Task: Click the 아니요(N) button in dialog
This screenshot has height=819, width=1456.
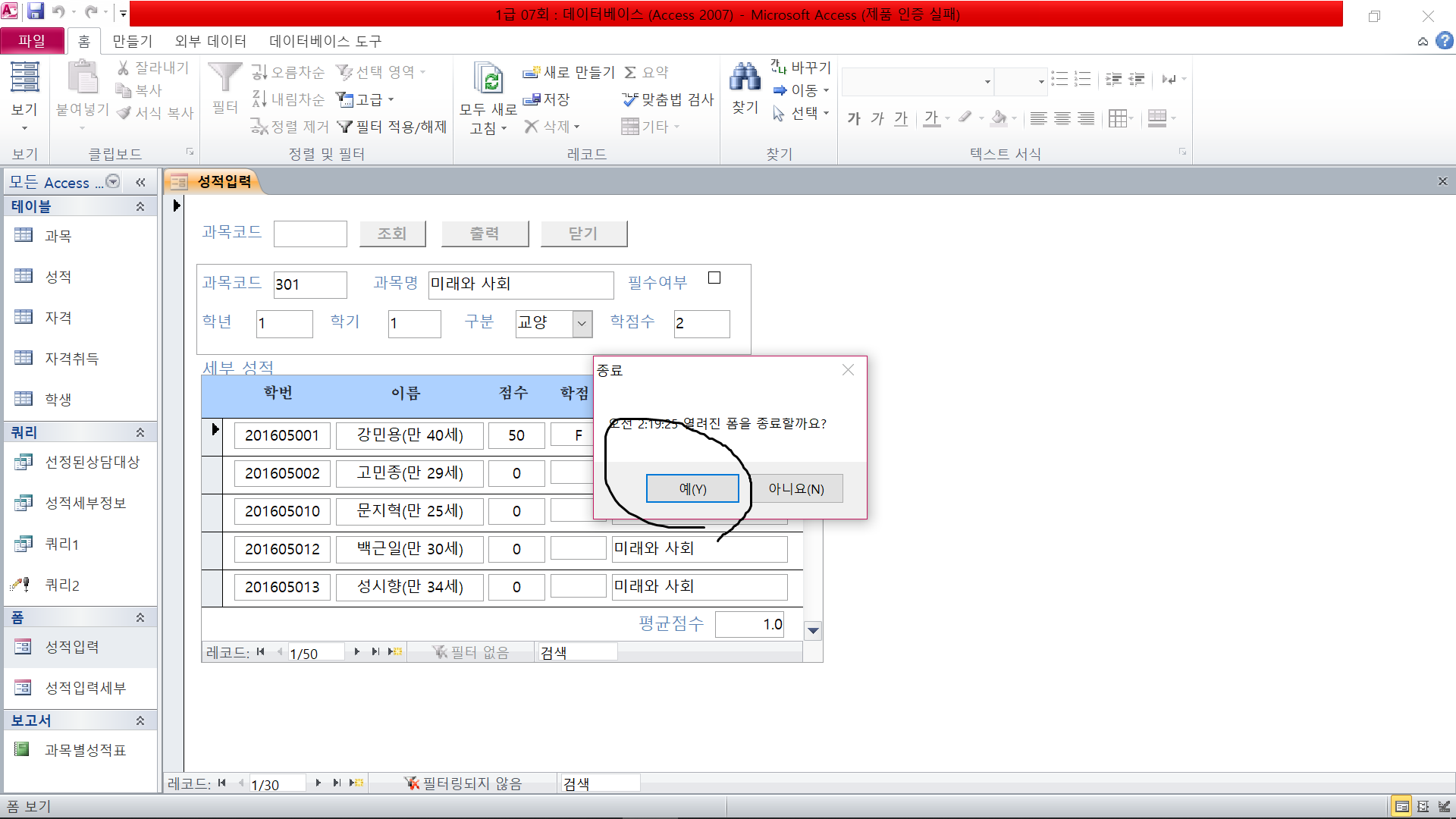Action: [x=795, y=488]
